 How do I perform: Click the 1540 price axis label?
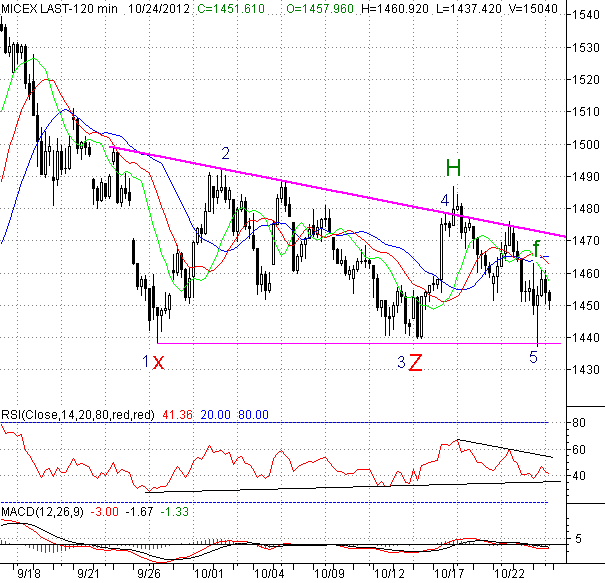point(585,15)
